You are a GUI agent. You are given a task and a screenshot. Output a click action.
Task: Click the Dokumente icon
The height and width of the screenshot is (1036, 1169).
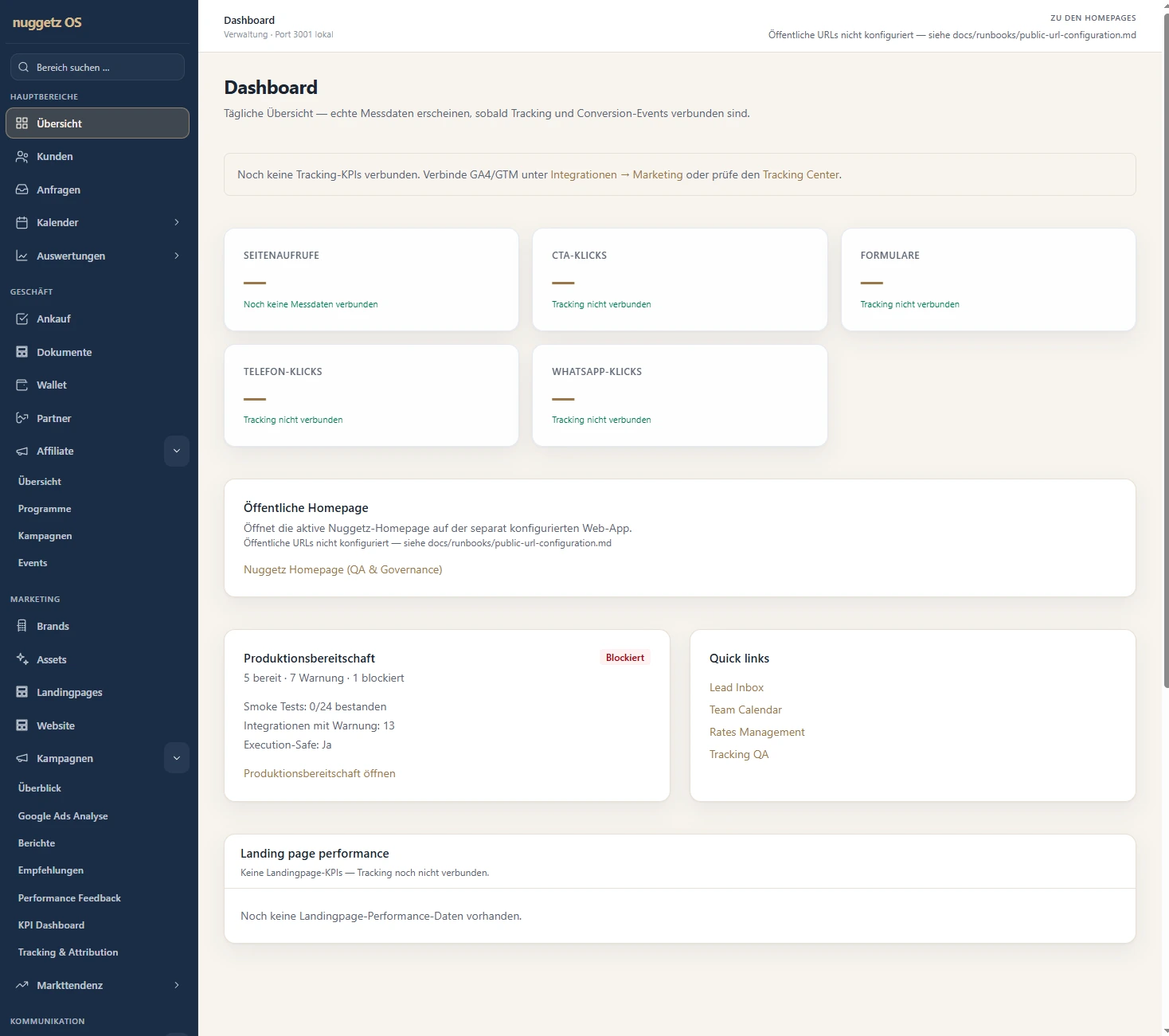click(x=22, y=352)
